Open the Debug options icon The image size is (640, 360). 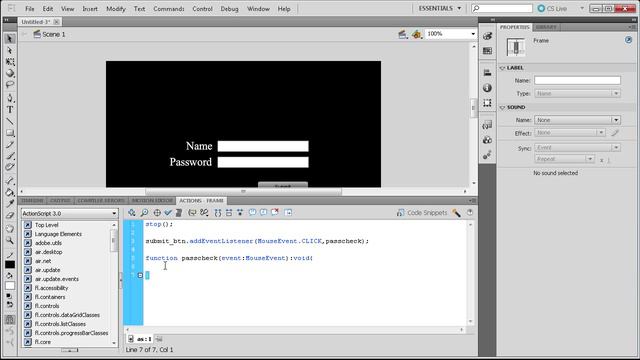[204, 212]
